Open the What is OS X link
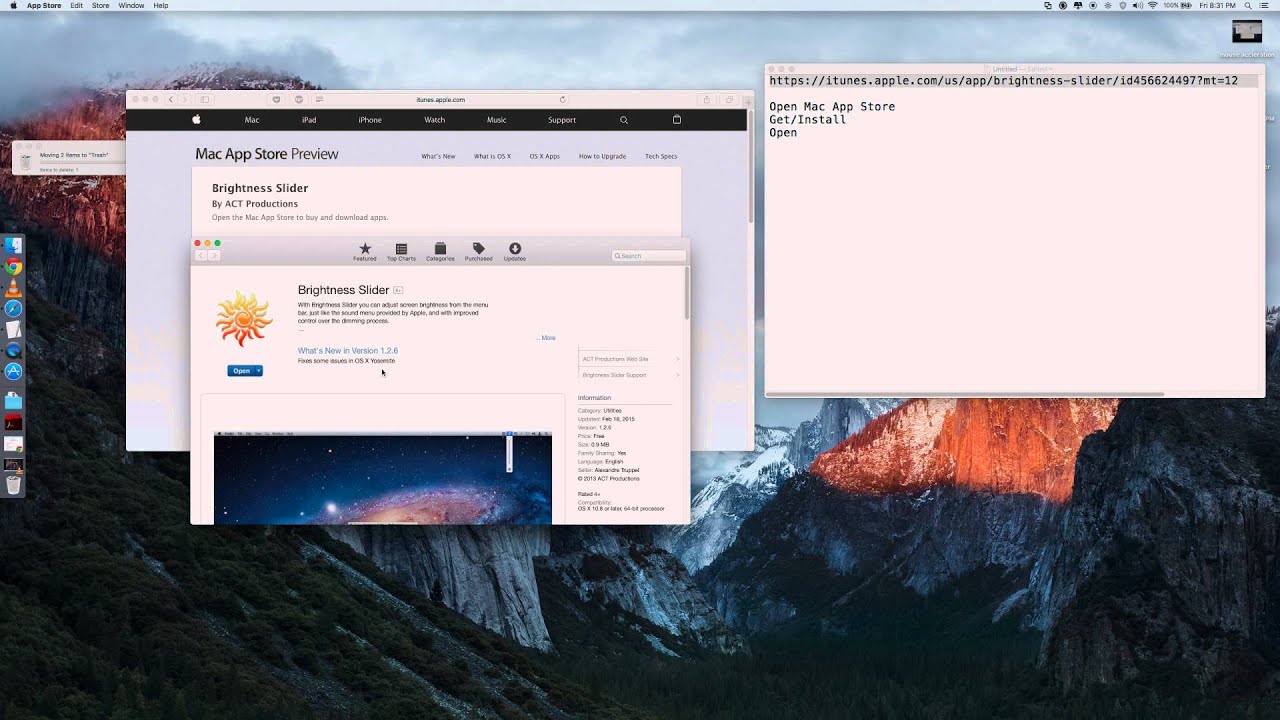 coord(492,156)
